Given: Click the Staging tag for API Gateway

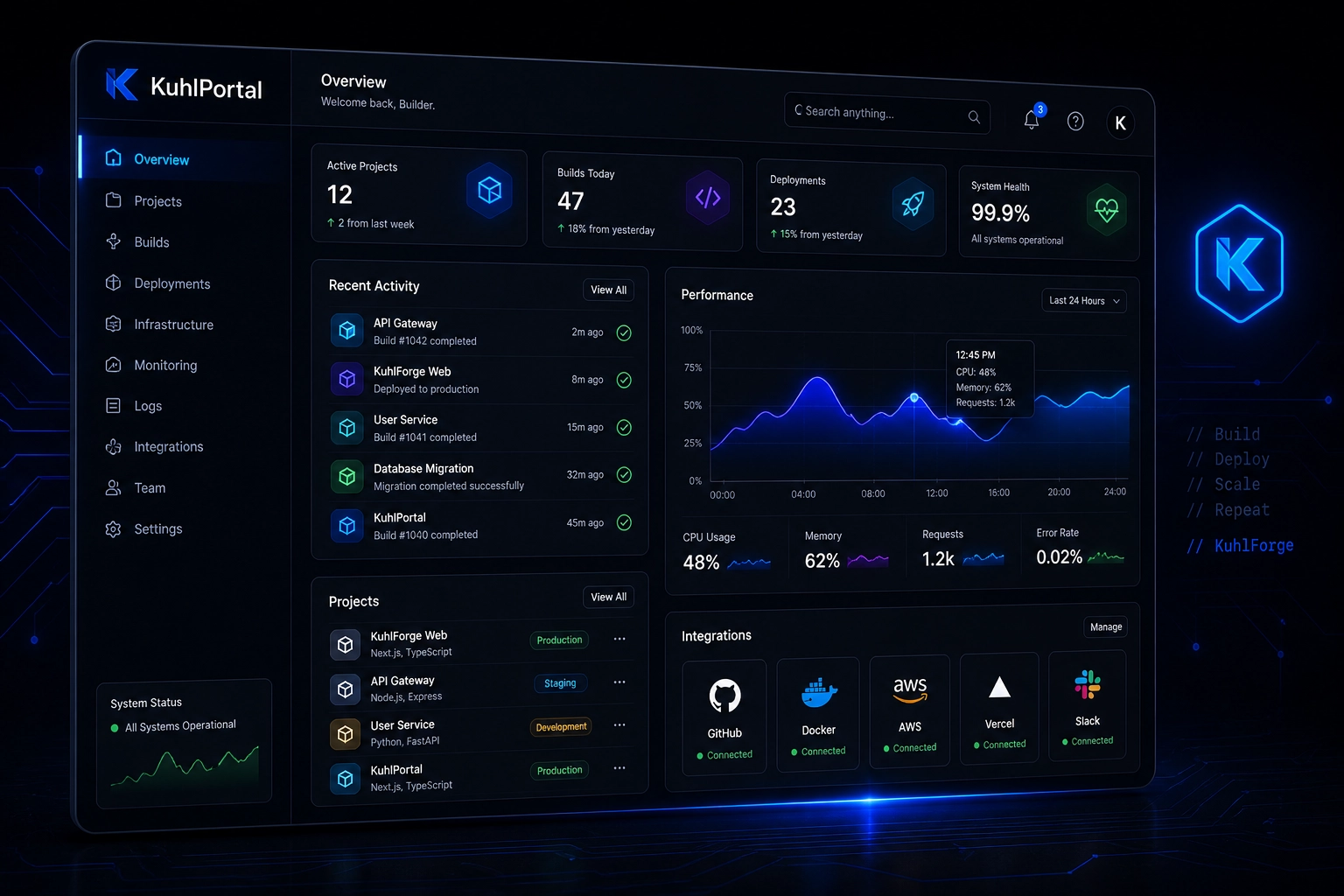Looking at the screenshot, I should point(560,682).
